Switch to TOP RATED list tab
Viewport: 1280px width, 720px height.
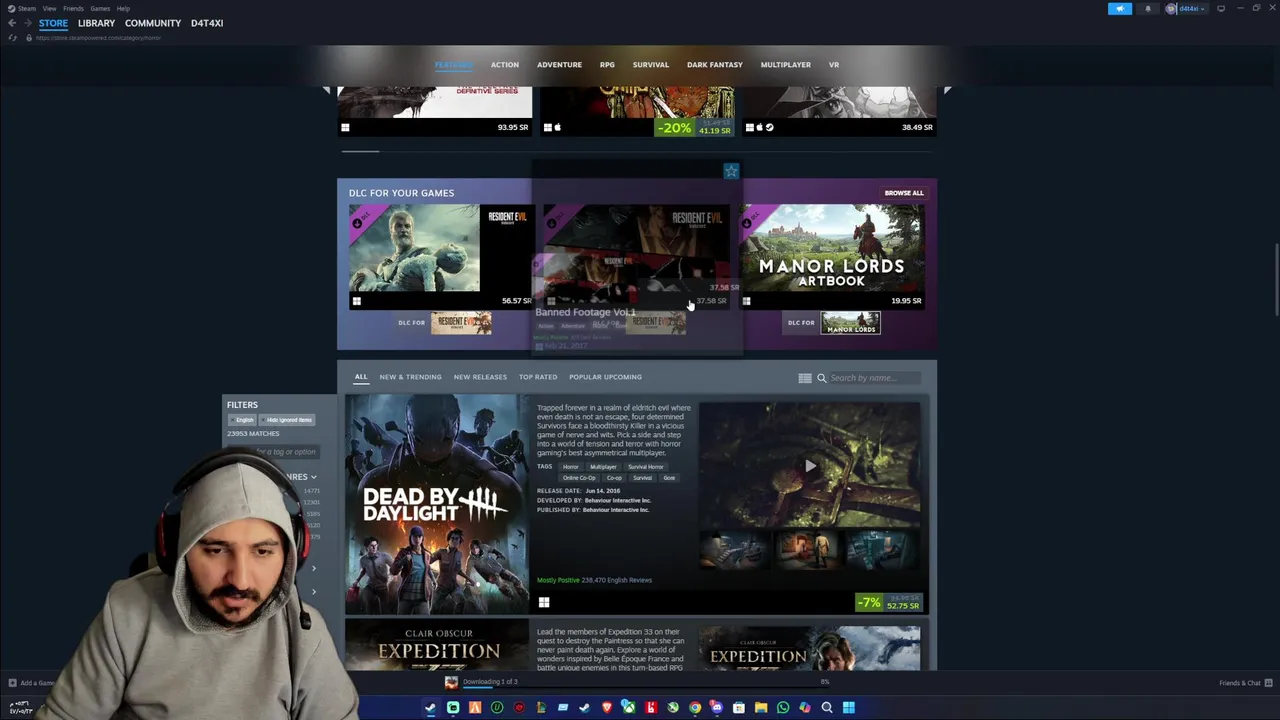tap(538, 377)
